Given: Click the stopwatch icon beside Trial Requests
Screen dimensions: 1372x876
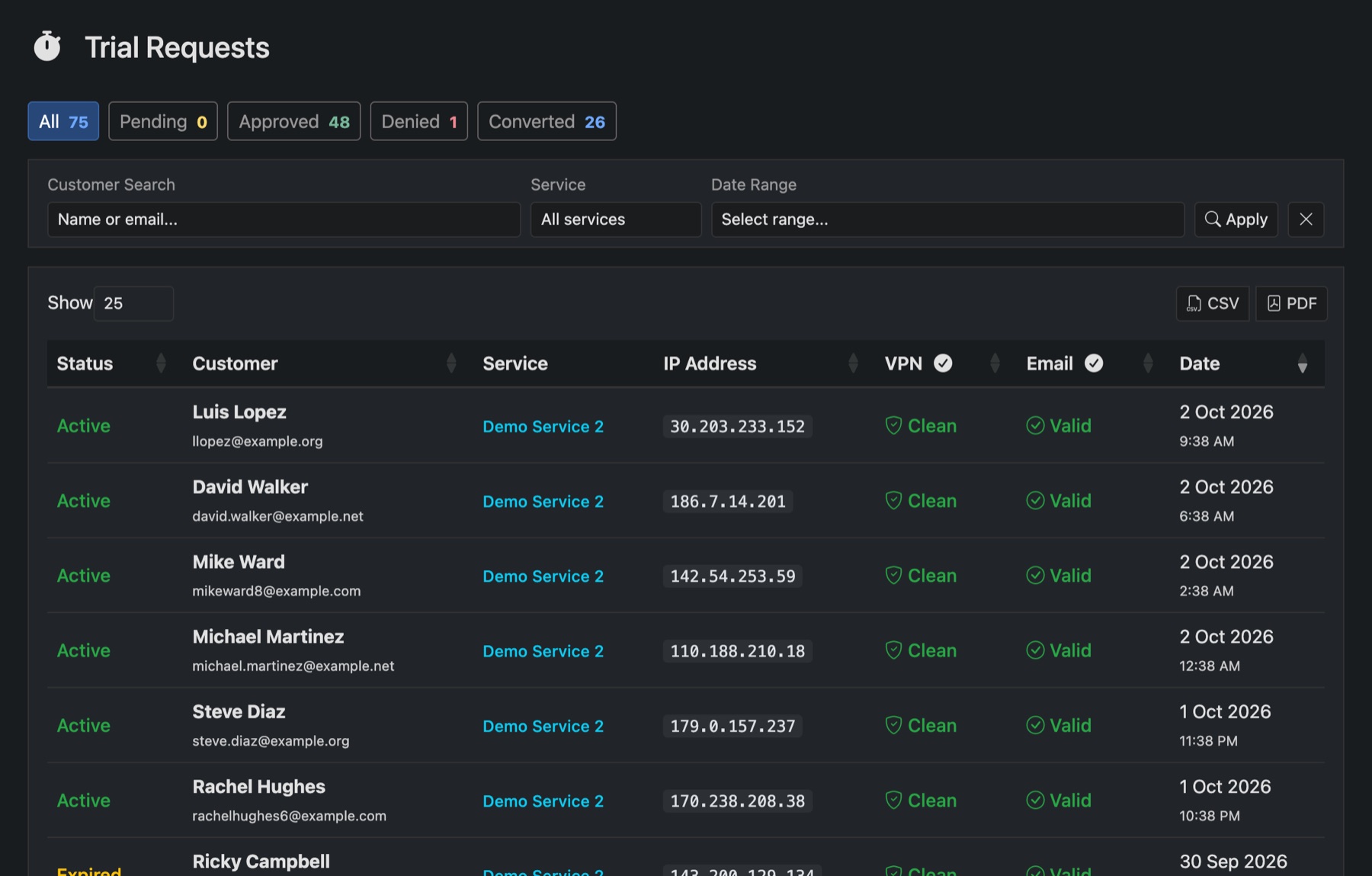Looking at the screenshot, I should (47, 47).
